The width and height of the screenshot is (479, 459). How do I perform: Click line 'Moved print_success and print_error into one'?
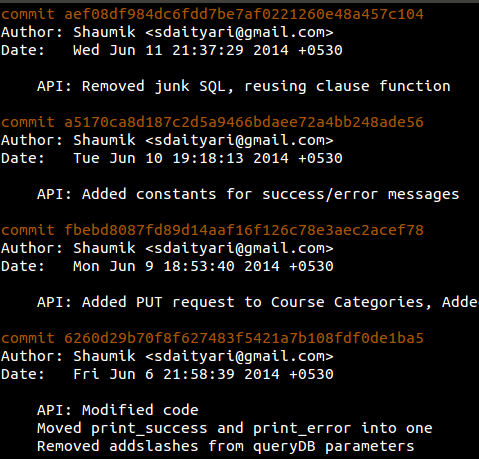(x=235, y=429)
